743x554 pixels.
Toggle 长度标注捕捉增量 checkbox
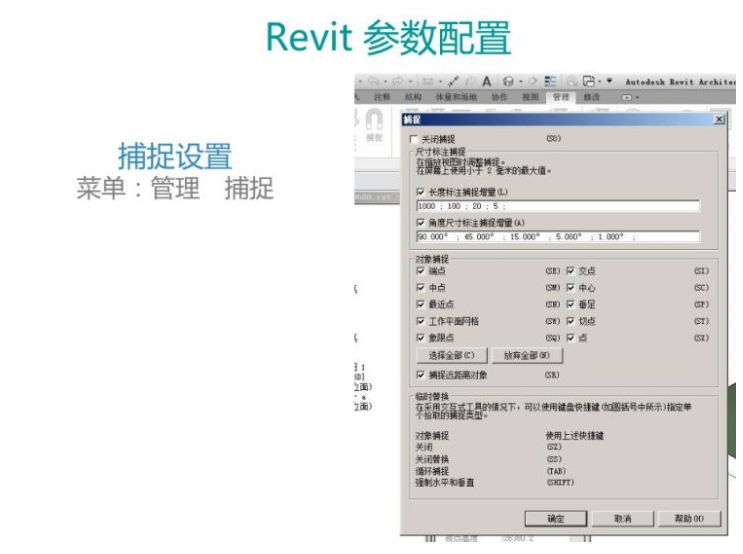coord(420,192)
